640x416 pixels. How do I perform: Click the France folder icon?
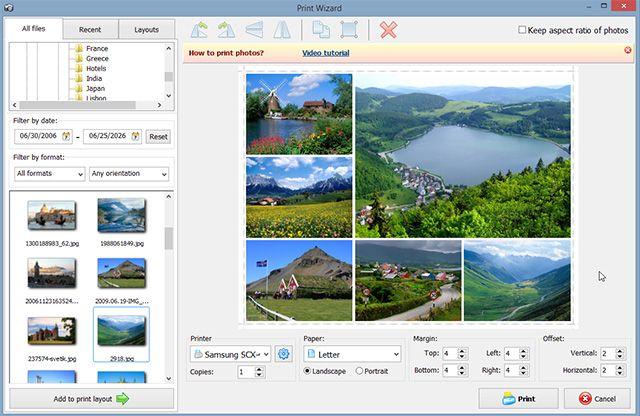[79, 49]
